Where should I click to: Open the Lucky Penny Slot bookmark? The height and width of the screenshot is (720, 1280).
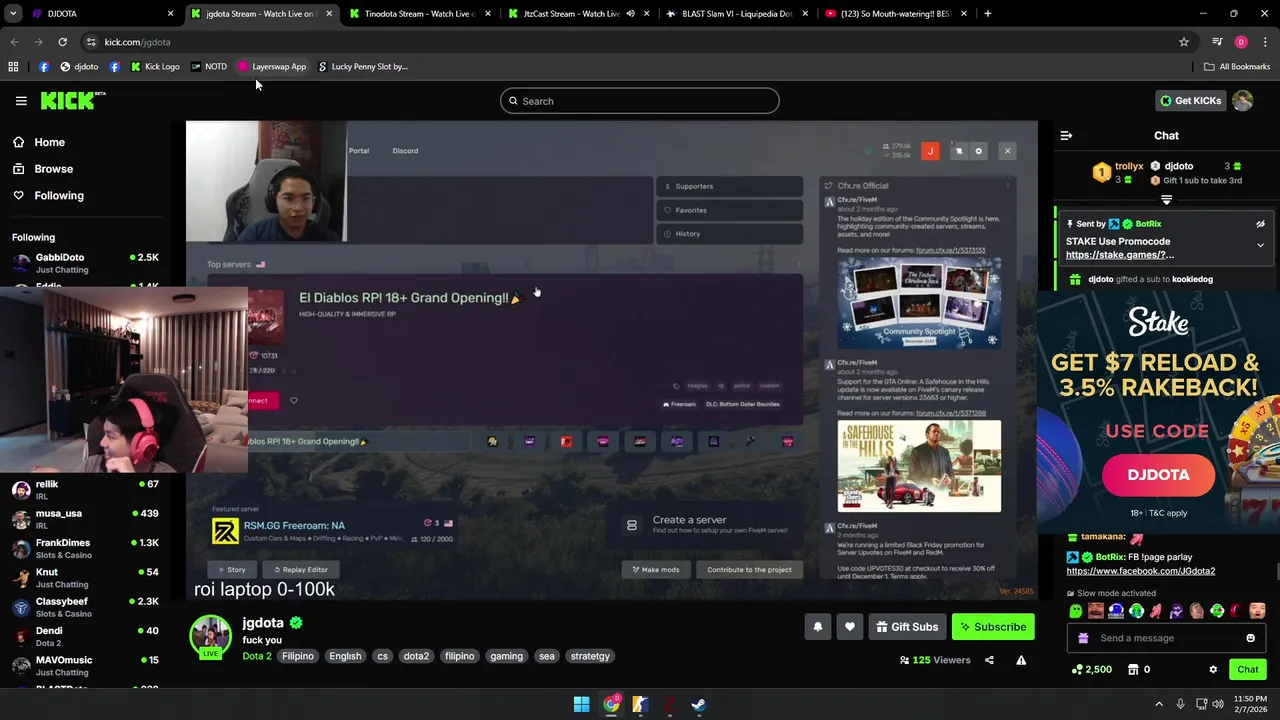pyautogui.click(x=362, y=67)
